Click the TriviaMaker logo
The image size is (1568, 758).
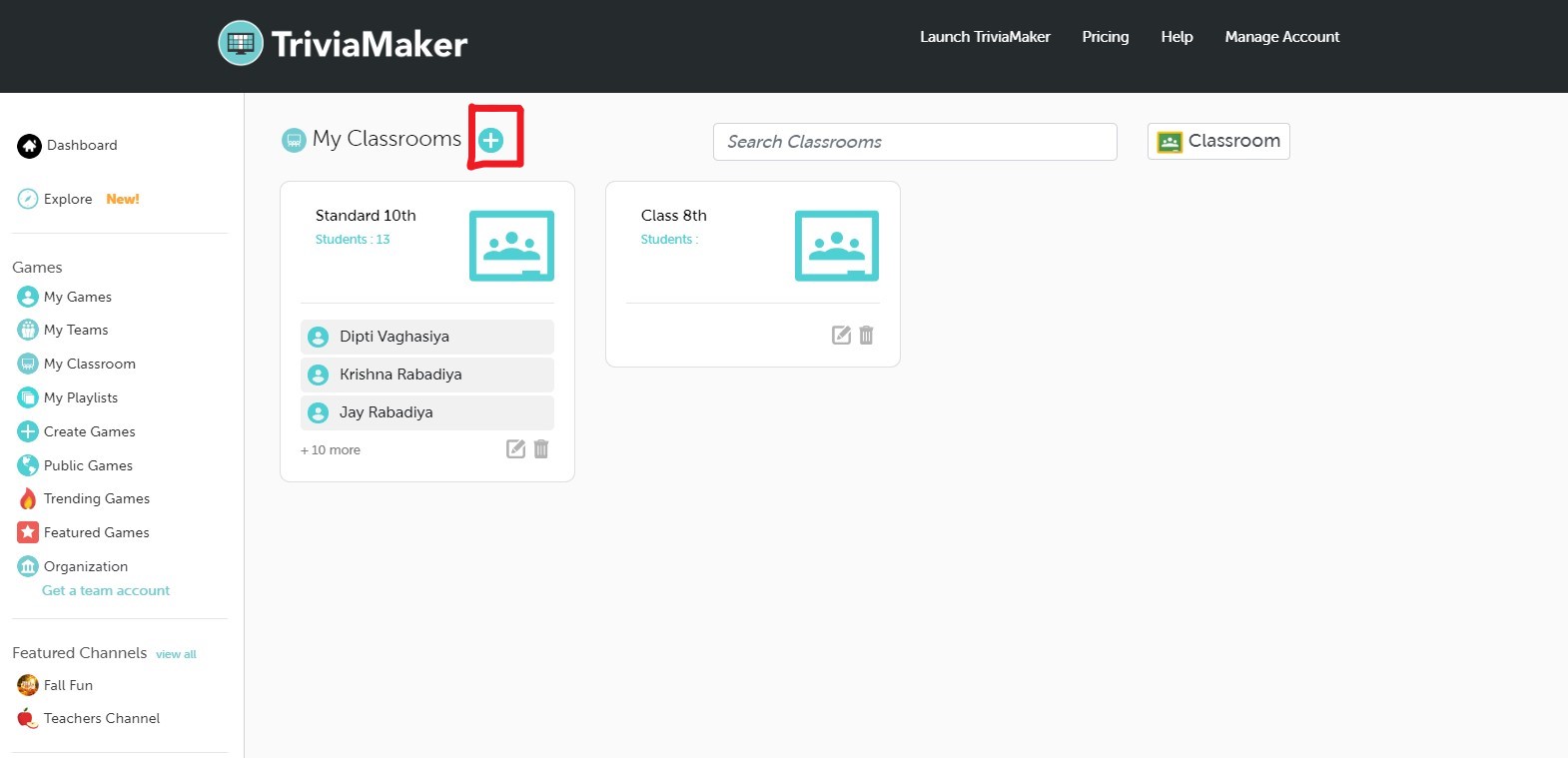343,43
